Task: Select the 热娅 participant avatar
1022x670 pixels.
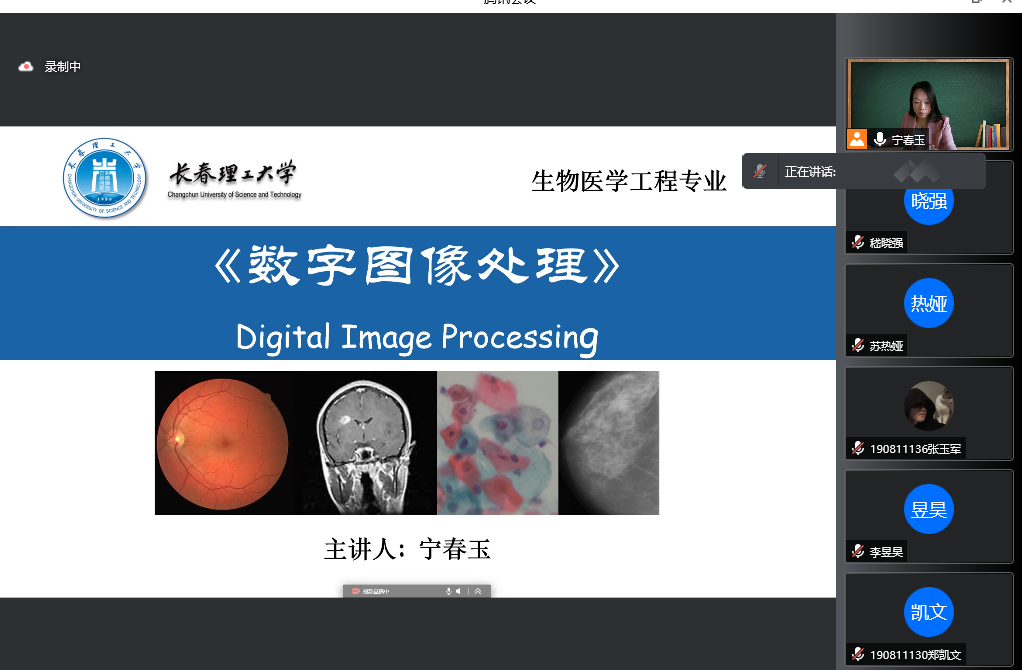Action: [x=929, y=303]
